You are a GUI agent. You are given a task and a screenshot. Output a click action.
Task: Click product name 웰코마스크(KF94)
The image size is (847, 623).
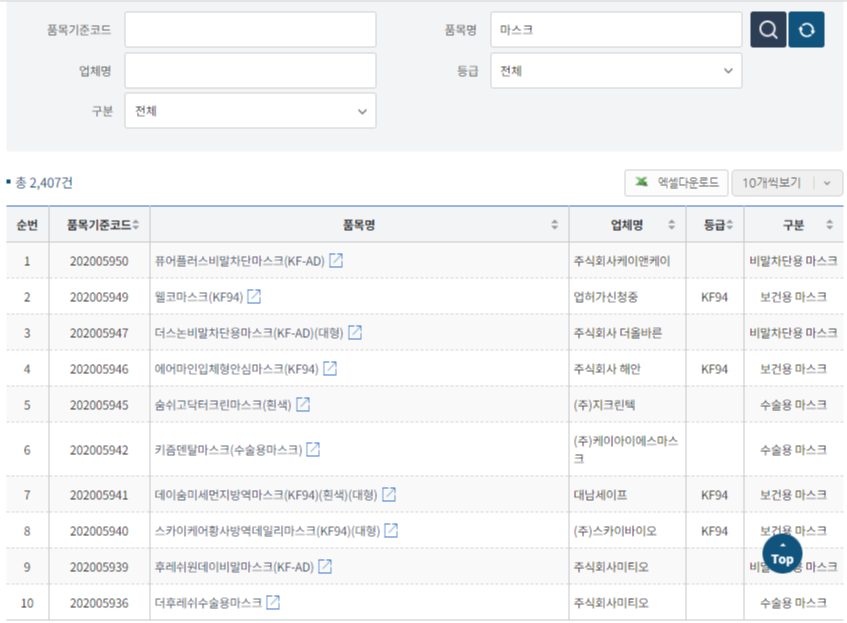click(198, 297)
